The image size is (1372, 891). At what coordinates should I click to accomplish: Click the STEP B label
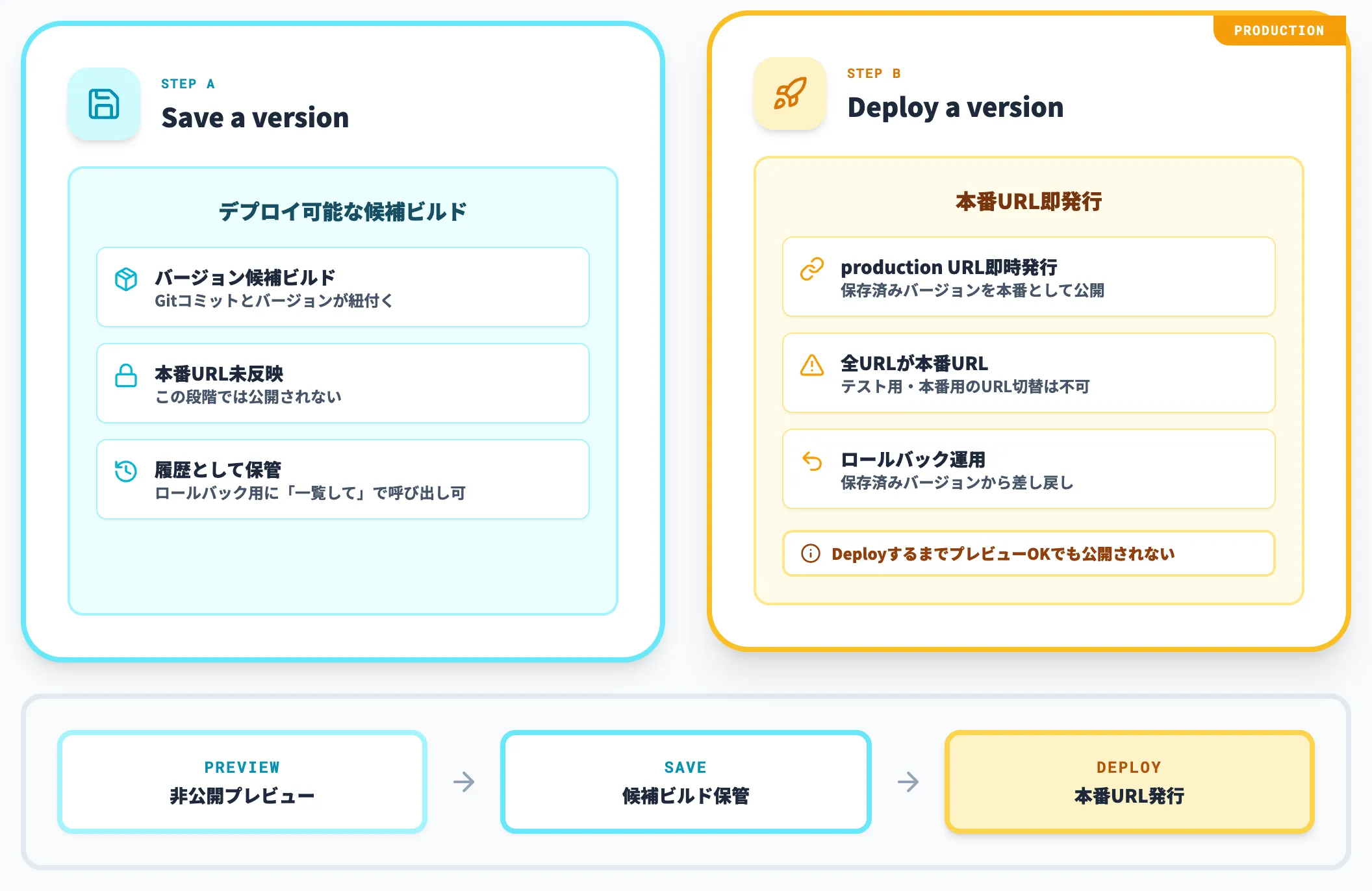coord(874,73)
